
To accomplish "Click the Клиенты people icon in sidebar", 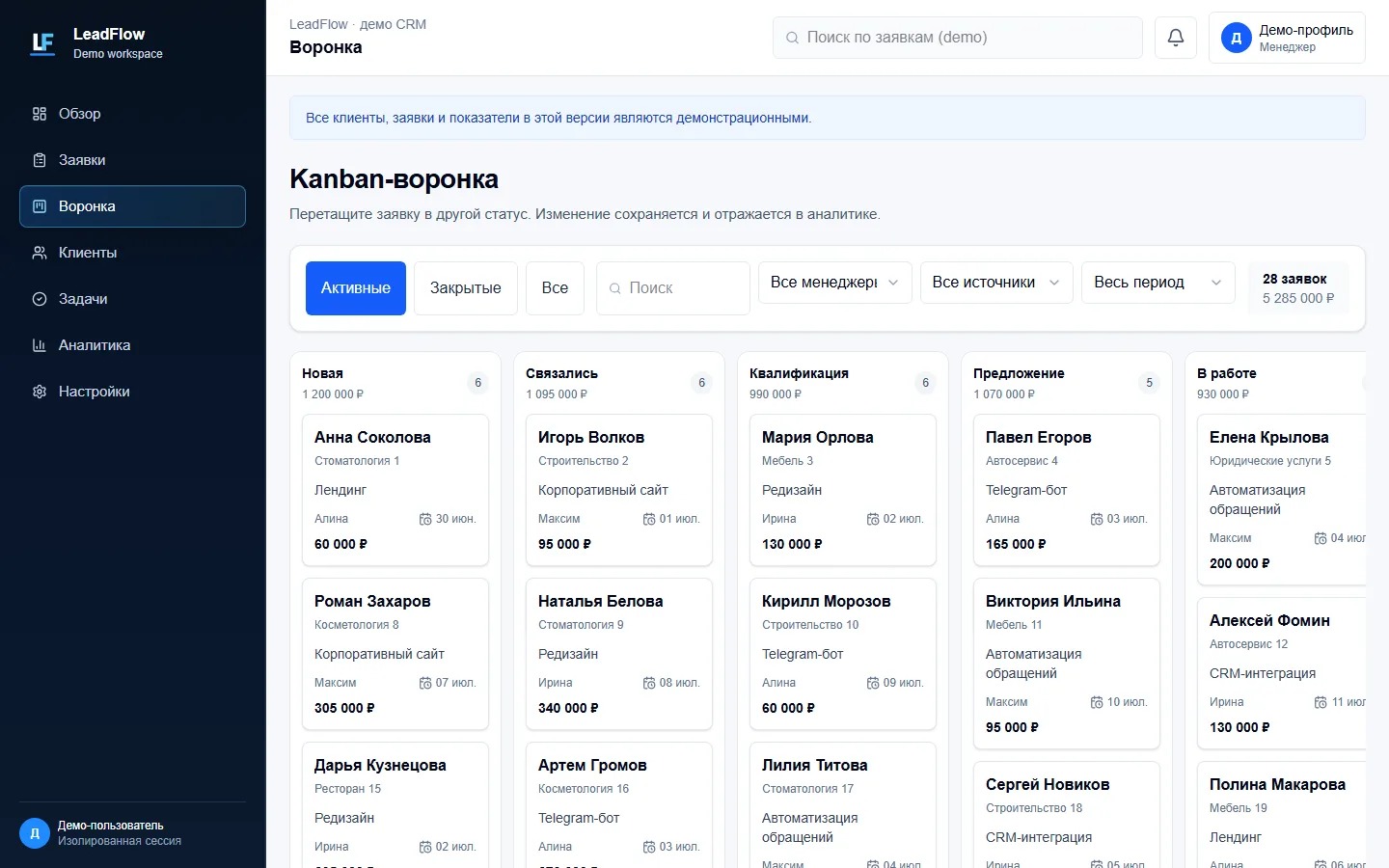I will (40, 253).
